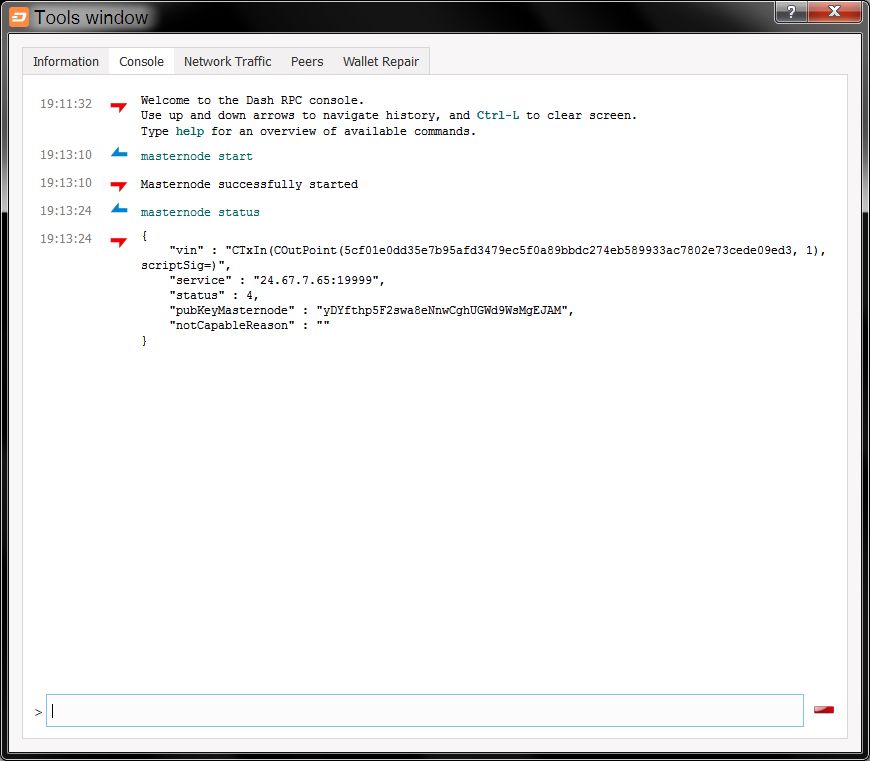Click the red reply arrow at 19:13:24
The width and height of the screenshot is (870, 761).
click(118, 241)
